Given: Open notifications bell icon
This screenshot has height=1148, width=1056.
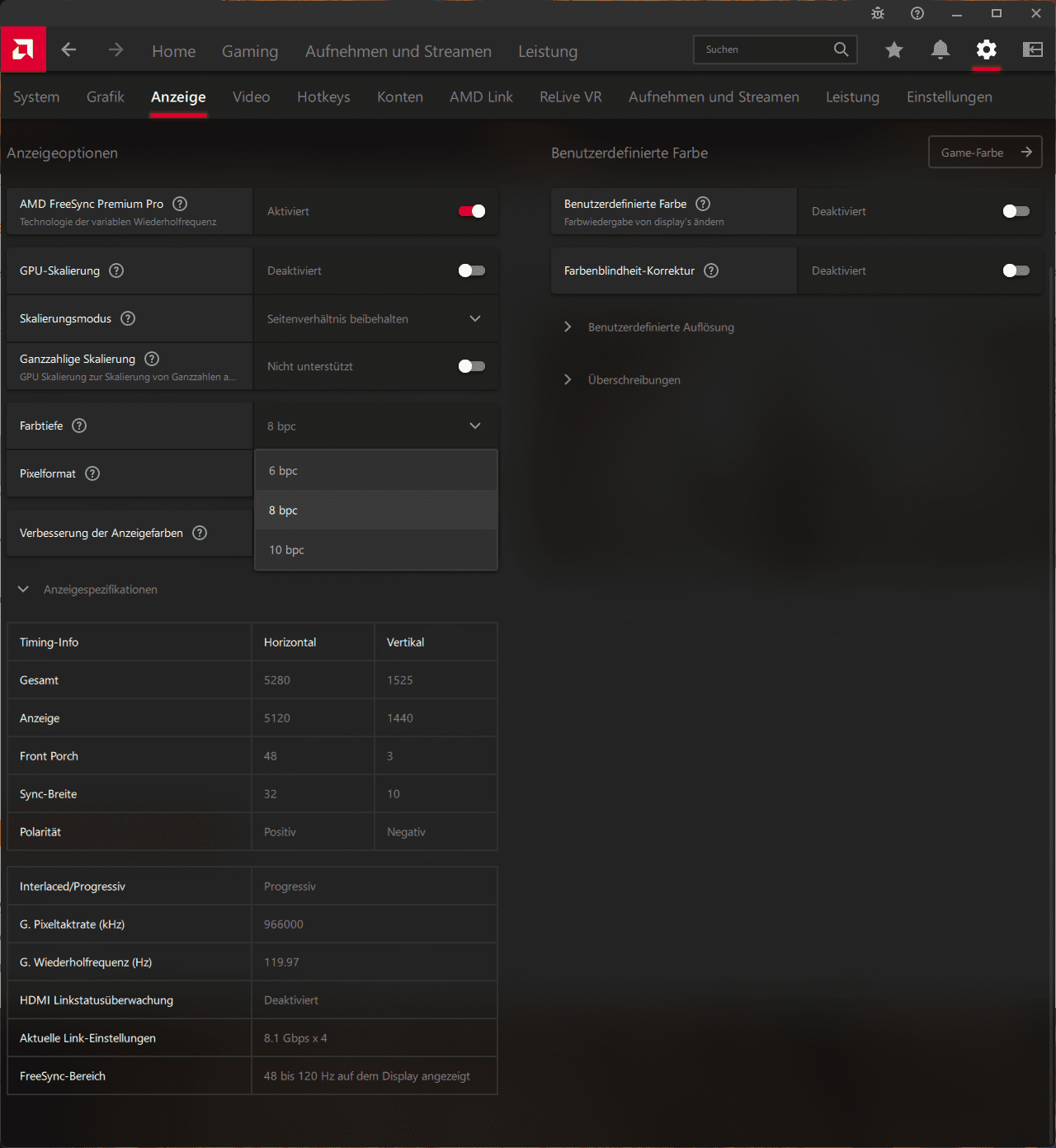Looking at the screenshot, I should (x=940, y=50).
